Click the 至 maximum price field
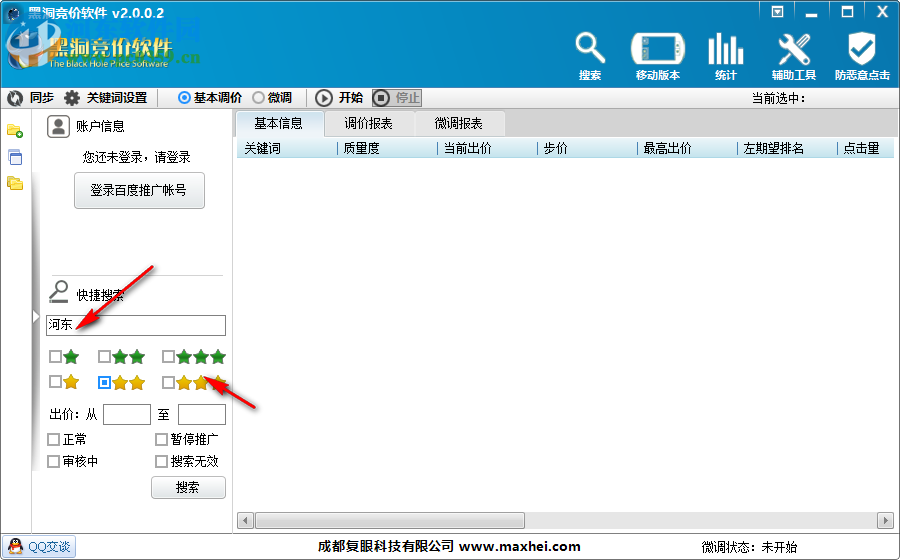 (x=201, y=414)
